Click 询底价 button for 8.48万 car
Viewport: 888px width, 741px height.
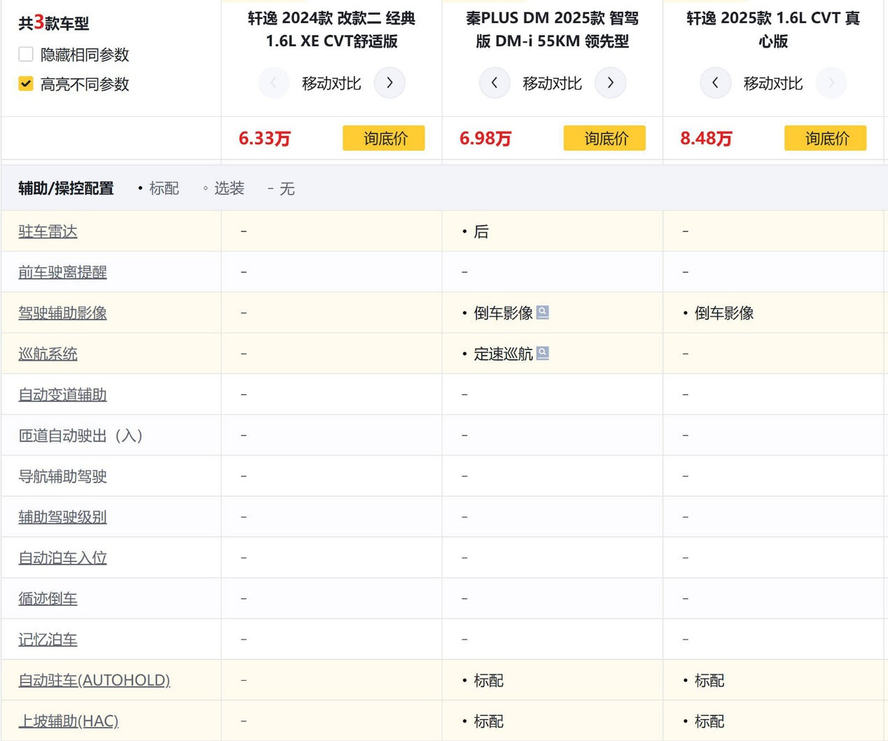click(x=826, y=138)
